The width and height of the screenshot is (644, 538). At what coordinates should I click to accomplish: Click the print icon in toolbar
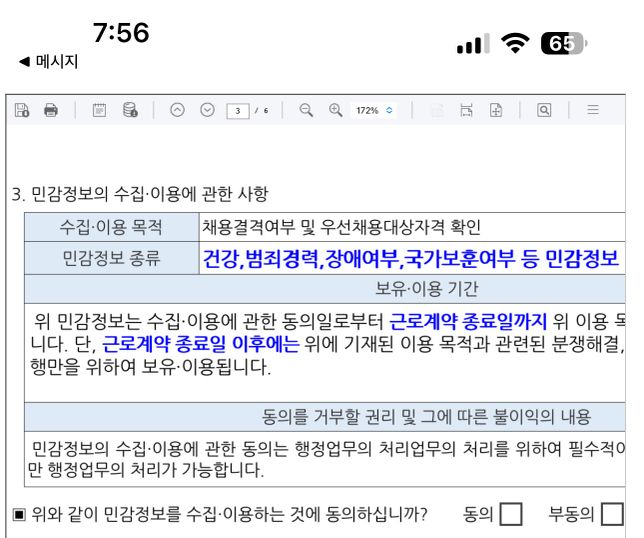50,110
